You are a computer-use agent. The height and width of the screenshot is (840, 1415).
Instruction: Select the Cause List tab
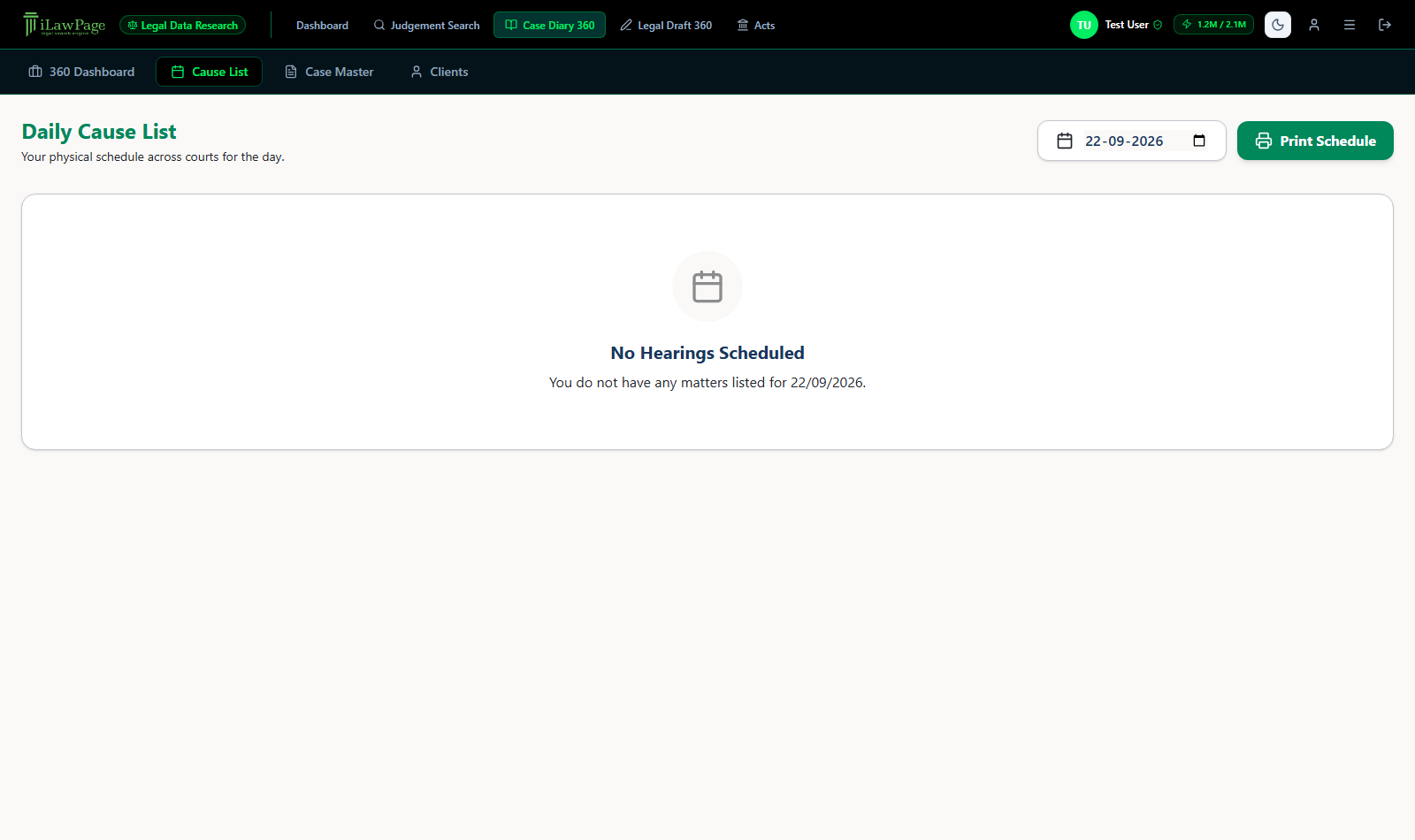[x=209, y=72]
